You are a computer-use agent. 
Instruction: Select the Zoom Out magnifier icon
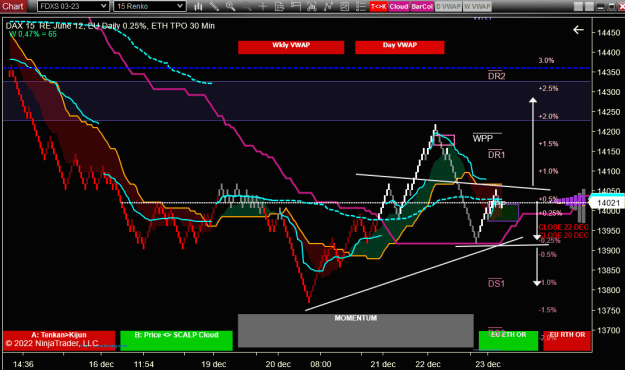click(x=247, y=6)
